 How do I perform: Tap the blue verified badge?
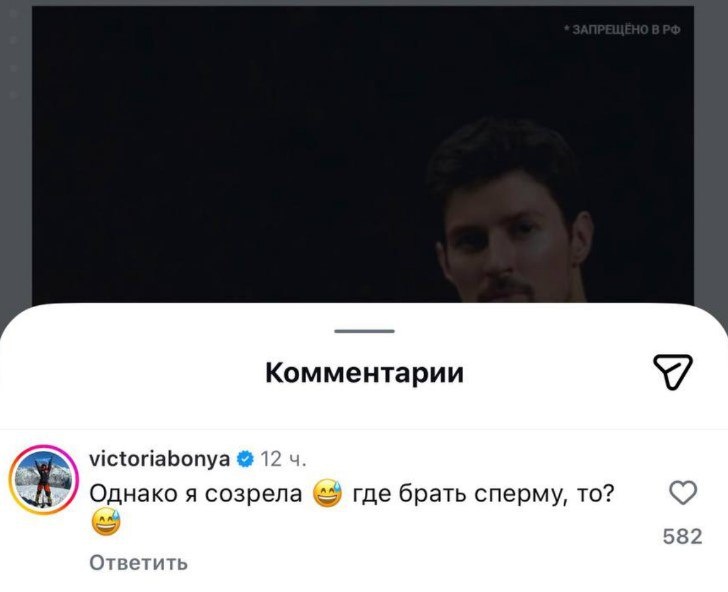[x=245, y=459]
